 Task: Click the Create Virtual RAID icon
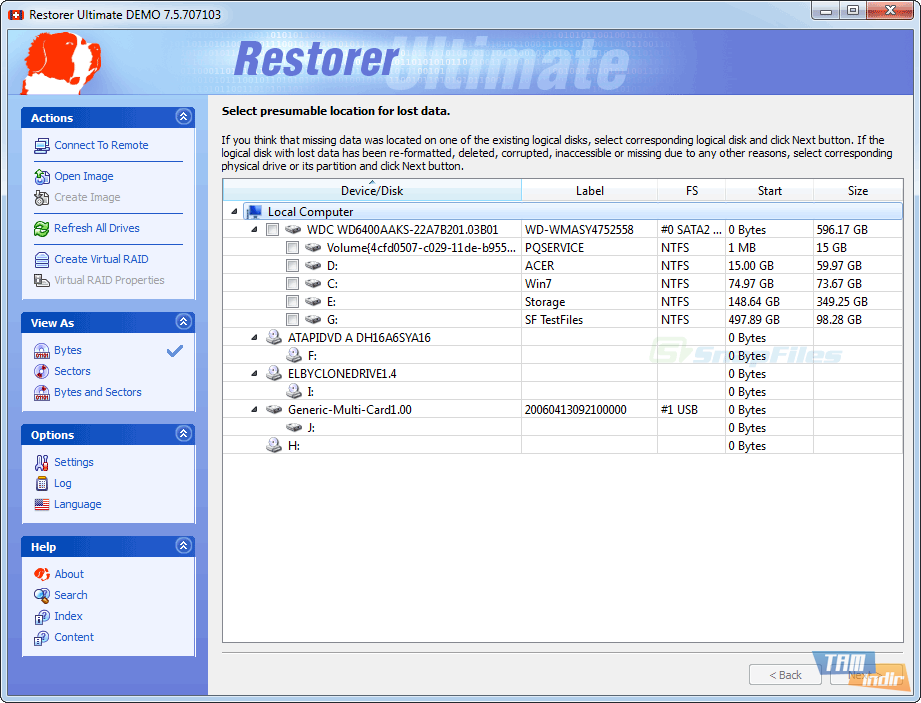(x=42, y=260)
